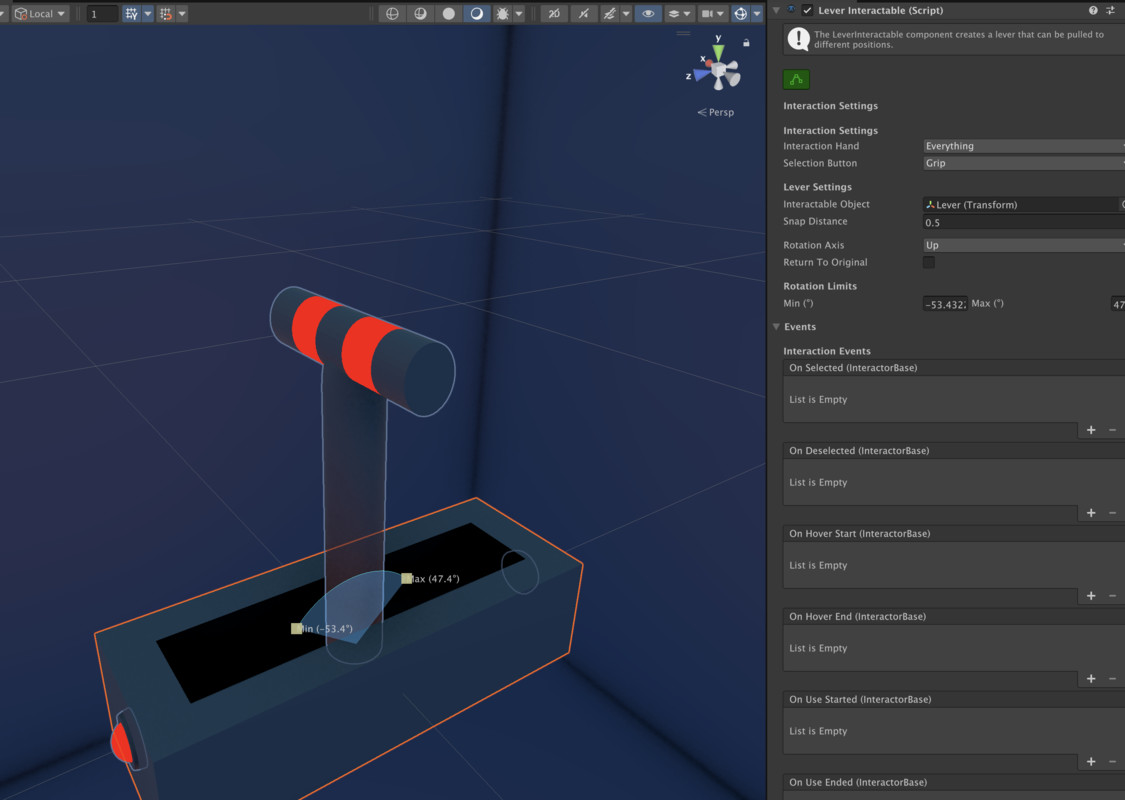This screenshot has width=1125, height=800.
Task: Collapse the Events foldout in the Inspector
Action: 777,326
